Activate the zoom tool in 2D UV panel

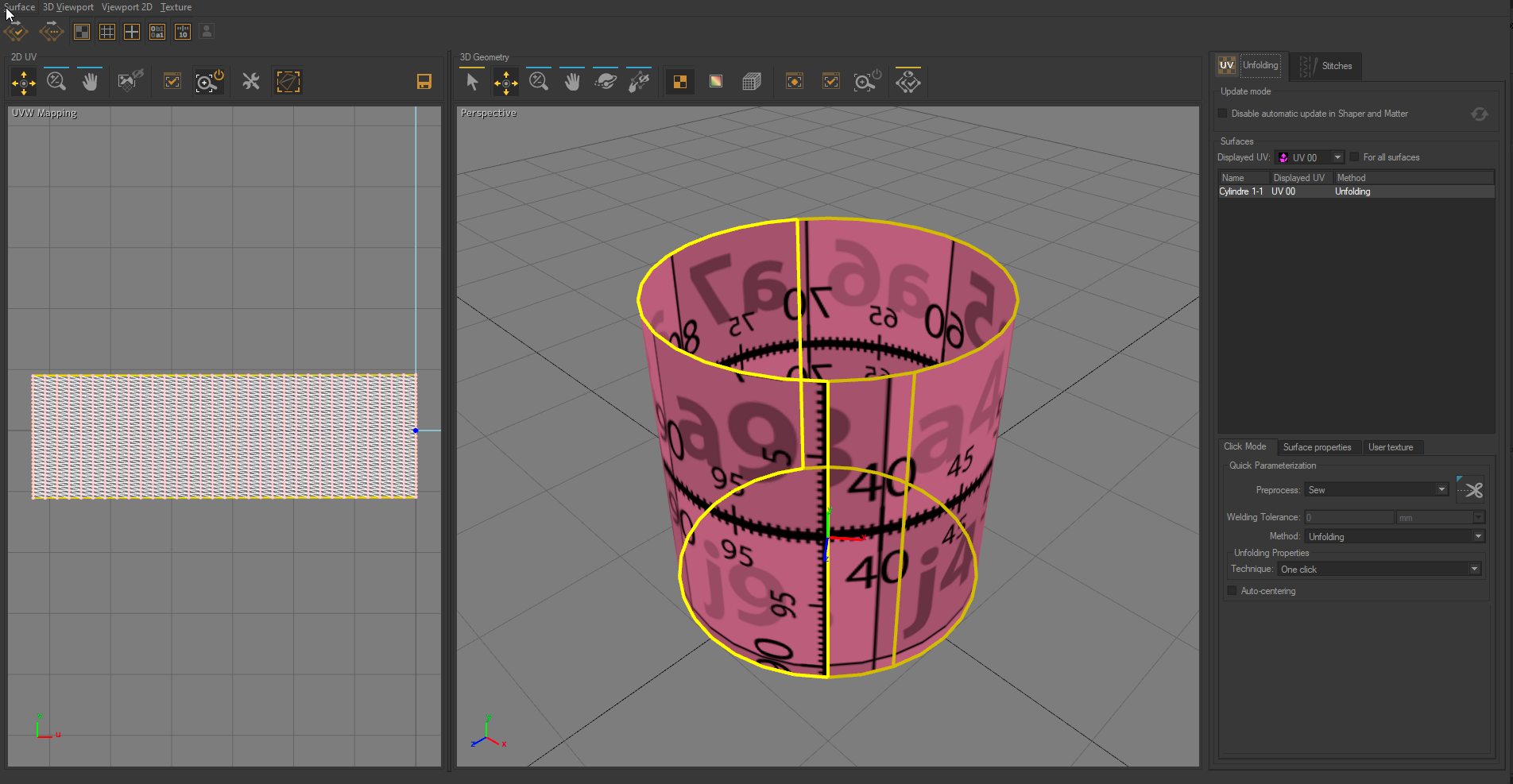(56, 80)
